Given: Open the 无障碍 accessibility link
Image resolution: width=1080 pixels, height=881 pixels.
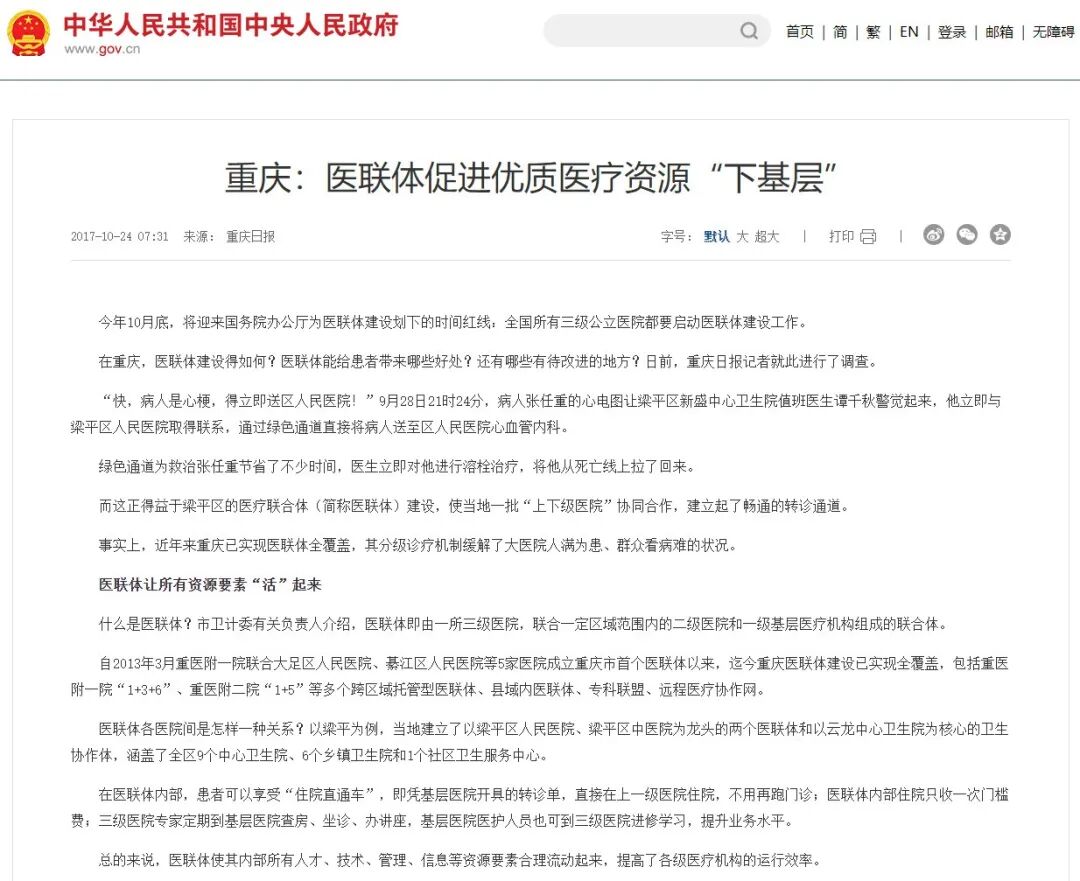Looking at the screenshot, I should [1053, 32].
